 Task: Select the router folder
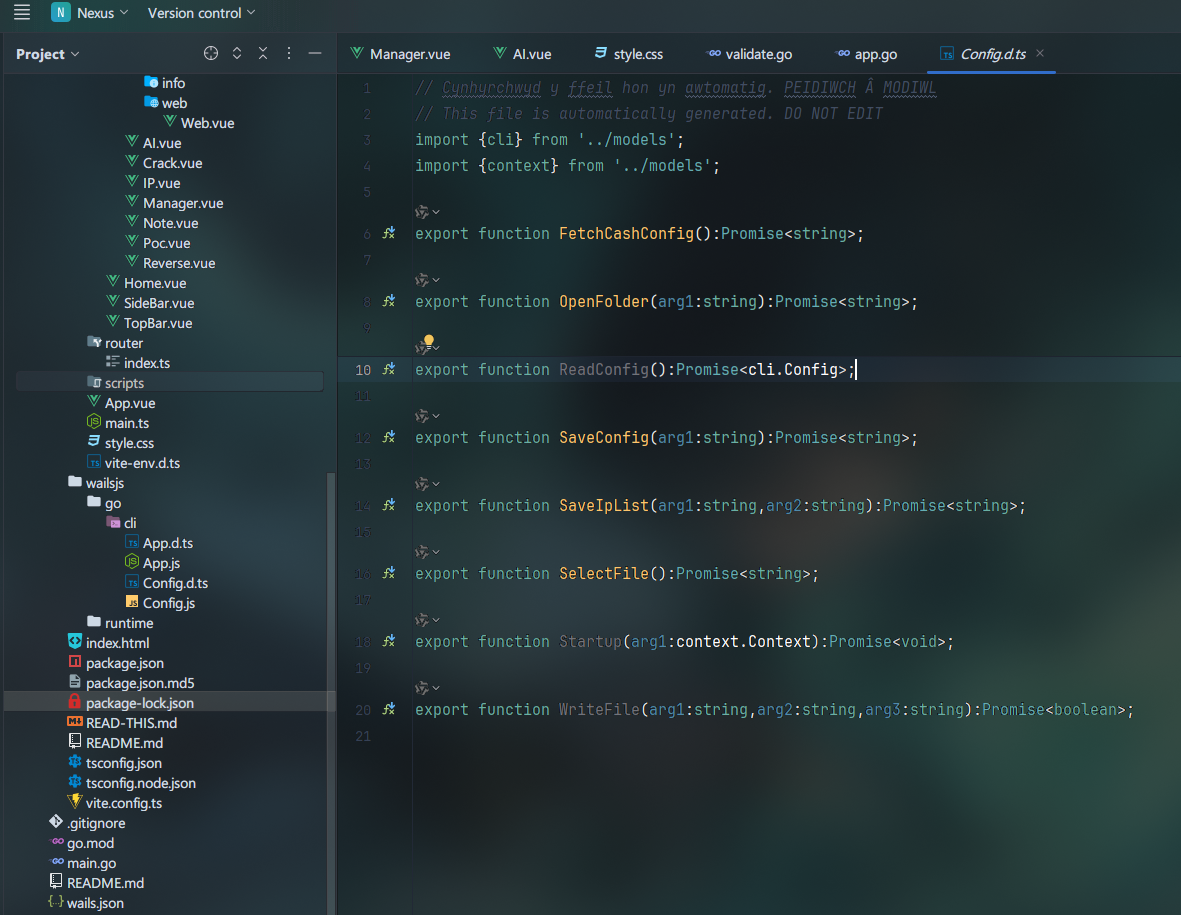pyautogui.click(x=115, y=343)
